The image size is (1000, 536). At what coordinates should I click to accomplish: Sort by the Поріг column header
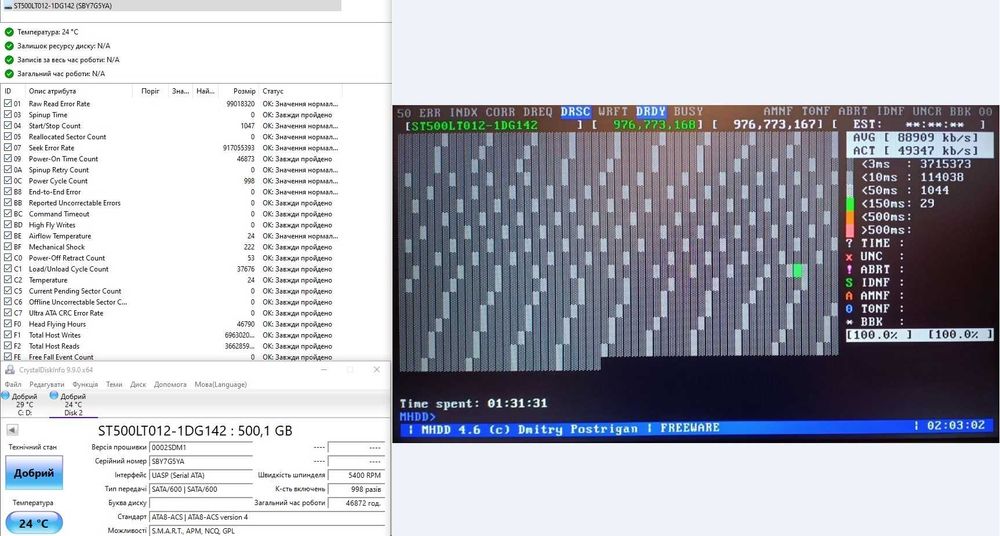[151, 91]
